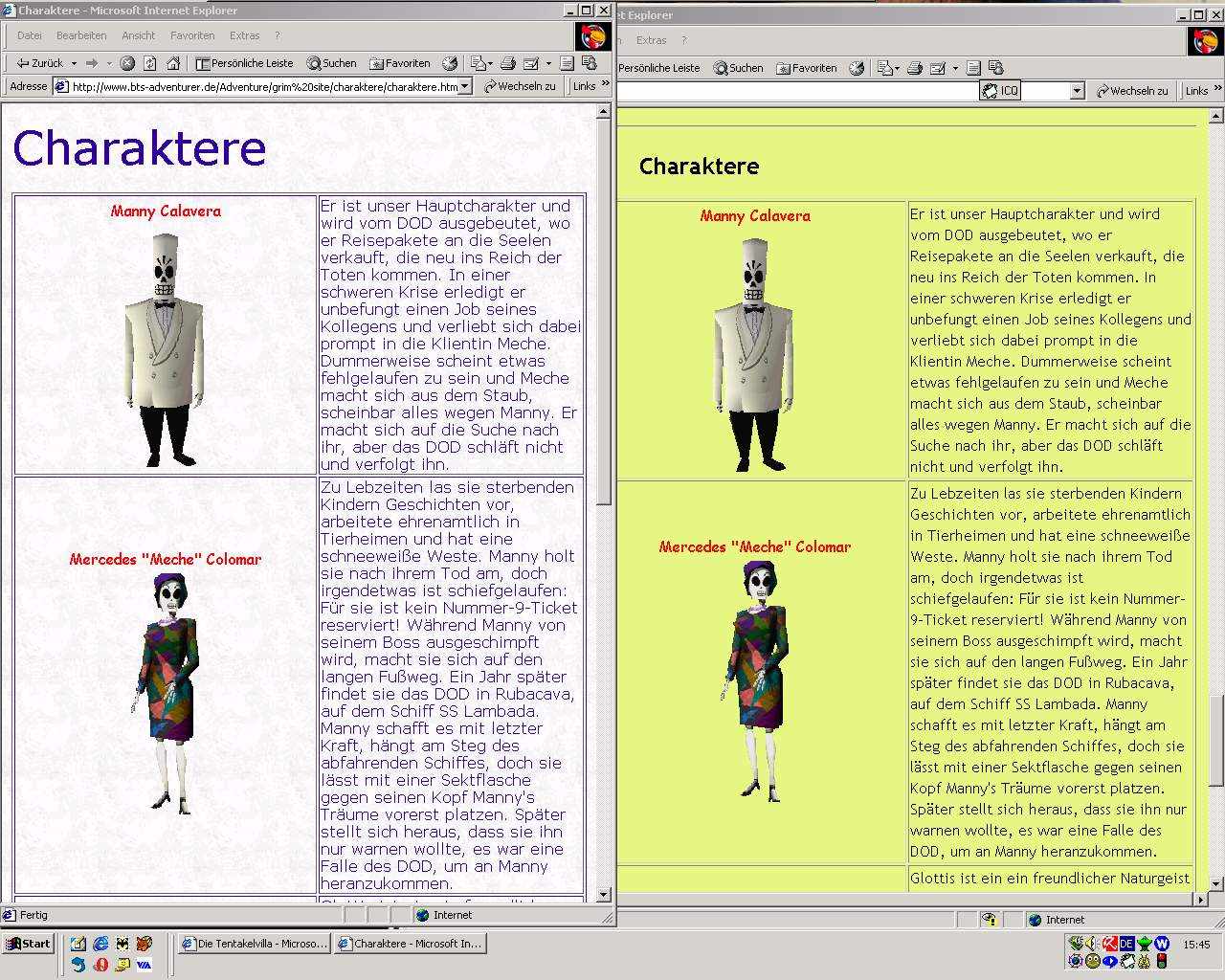Image resolution: width=1225 pixels, height=980 pixels.
Task: Click the Zurück back button in front window
Action: (39, 63)
